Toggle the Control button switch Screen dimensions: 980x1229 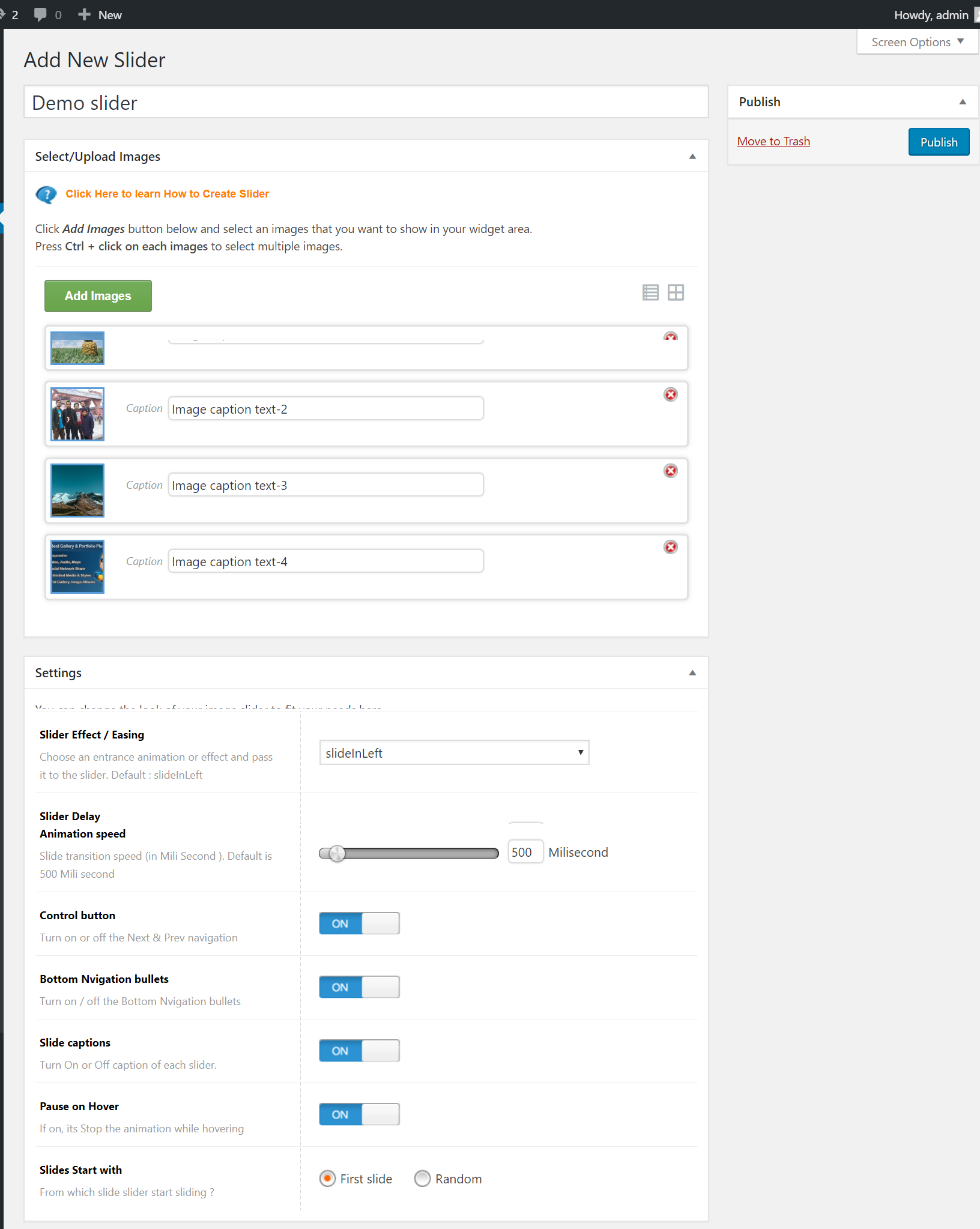pyautogui.click(x=359, y=923)
